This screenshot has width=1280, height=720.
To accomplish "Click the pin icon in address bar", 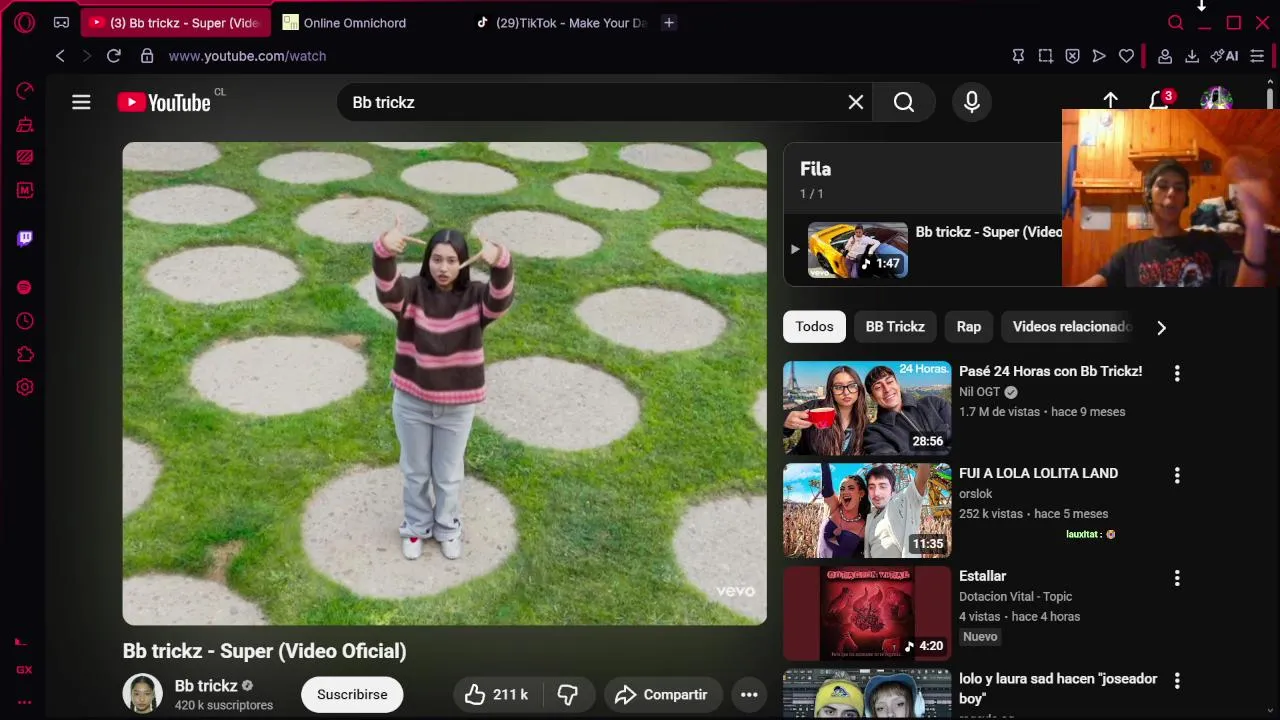I will (1018, 56).
